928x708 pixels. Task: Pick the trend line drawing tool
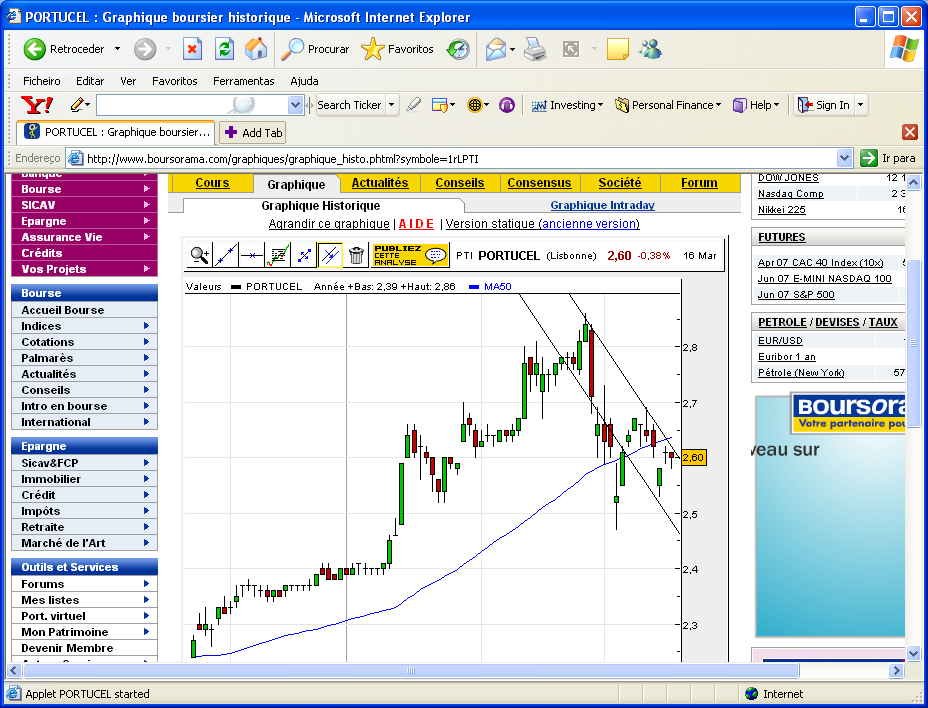226,256
